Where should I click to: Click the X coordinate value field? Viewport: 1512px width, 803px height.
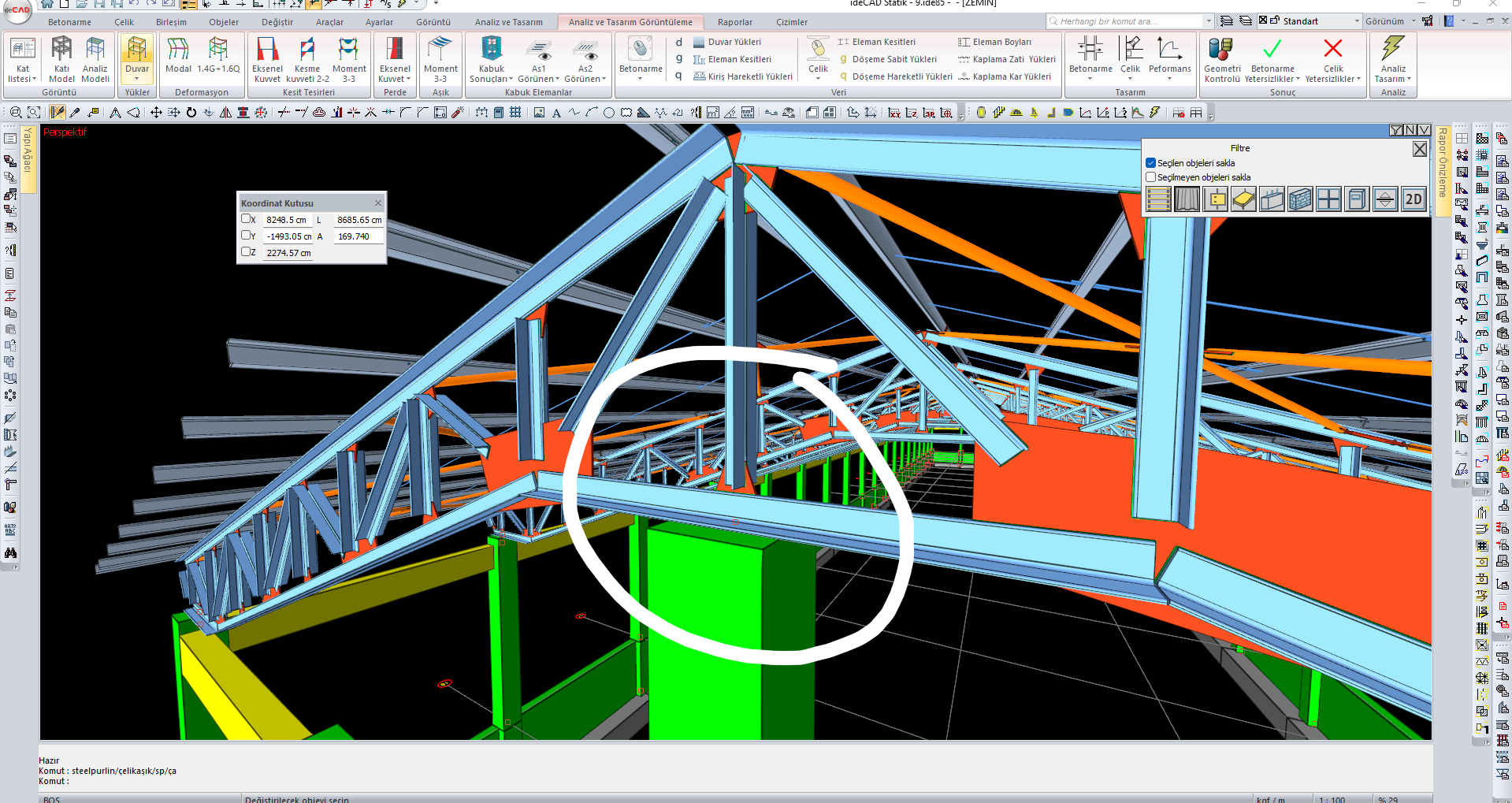pos(288,220)
